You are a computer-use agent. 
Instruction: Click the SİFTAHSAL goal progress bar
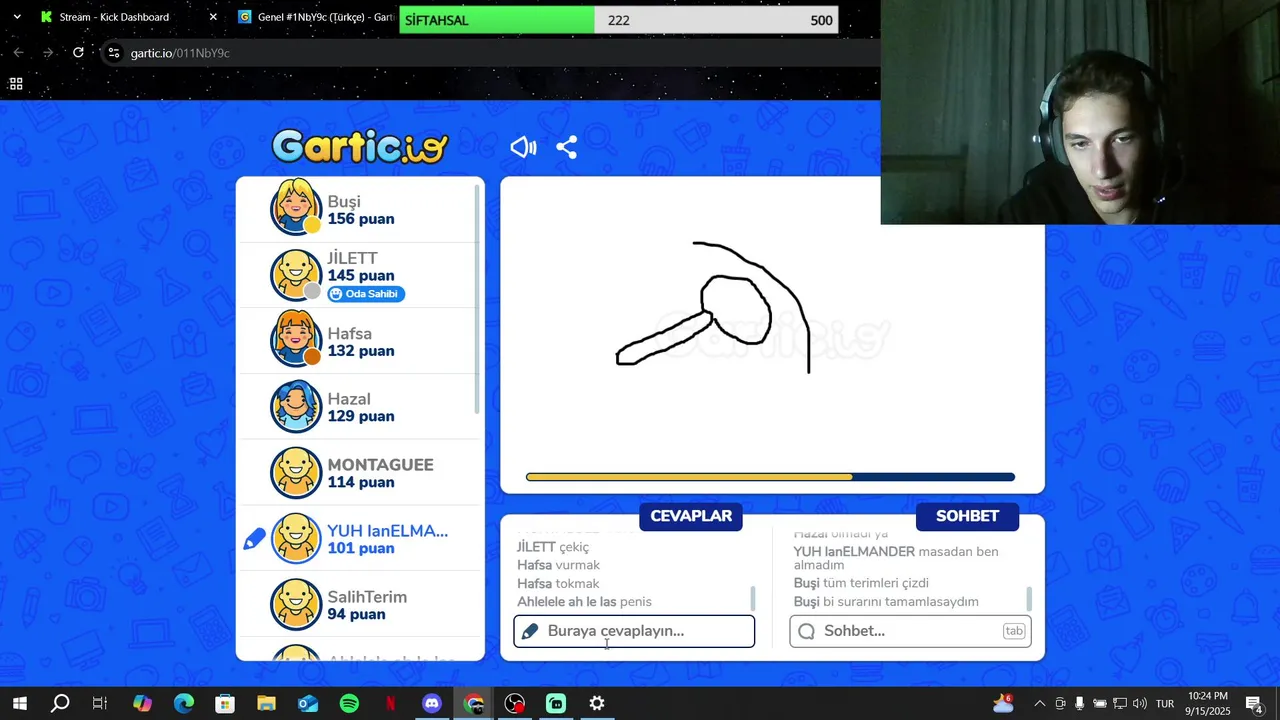tap(619, 20)
